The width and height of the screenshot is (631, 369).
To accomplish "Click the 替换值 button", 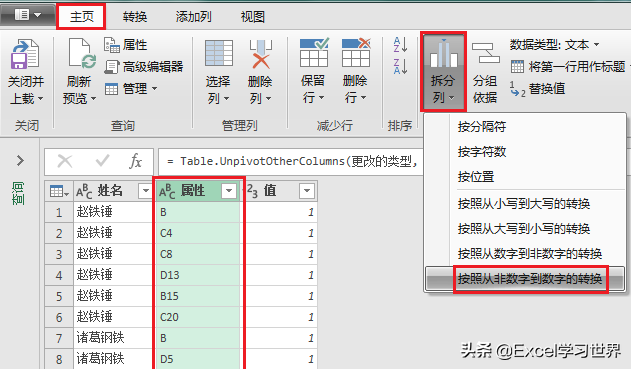I will 538,89.
